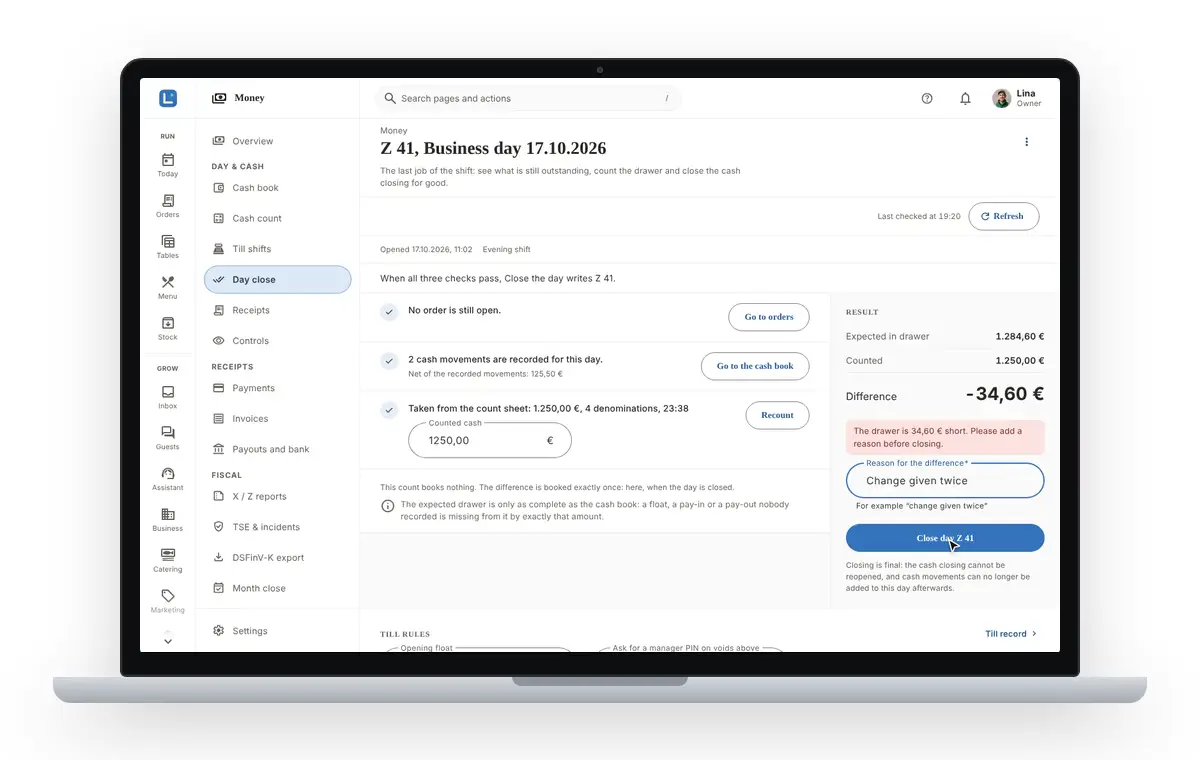Open the Day close sidebar item
The image size is (1200, 760).
(x=278, y=280)
